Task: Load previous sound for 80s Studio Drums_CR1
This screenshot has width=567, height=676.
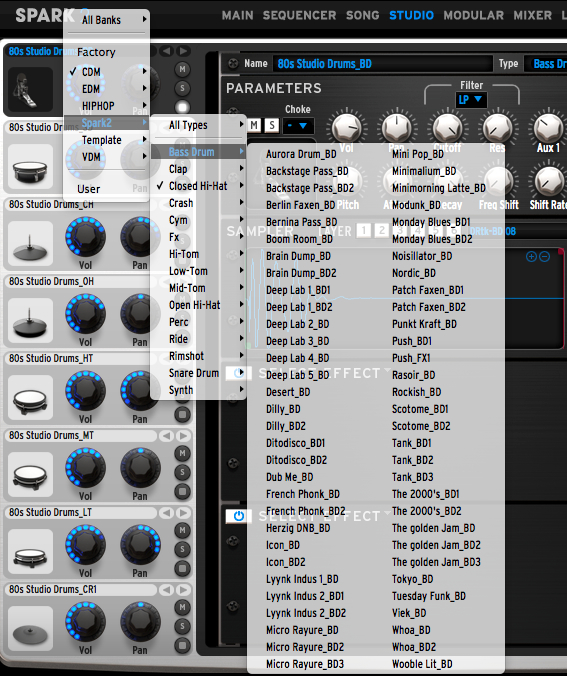Action: coord(166,590)
